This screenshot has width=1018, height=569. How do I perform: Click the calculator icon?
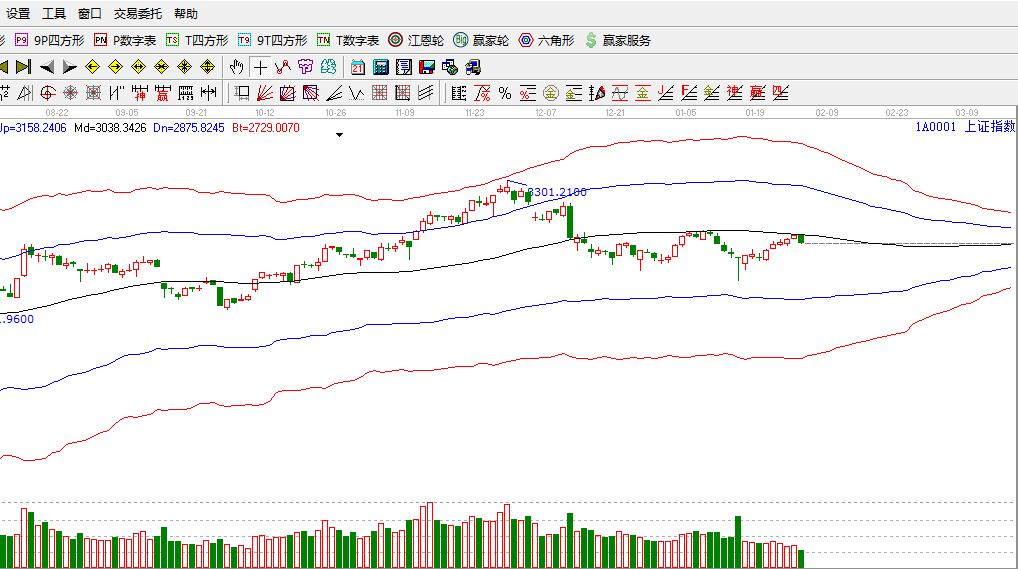point(380,67)
